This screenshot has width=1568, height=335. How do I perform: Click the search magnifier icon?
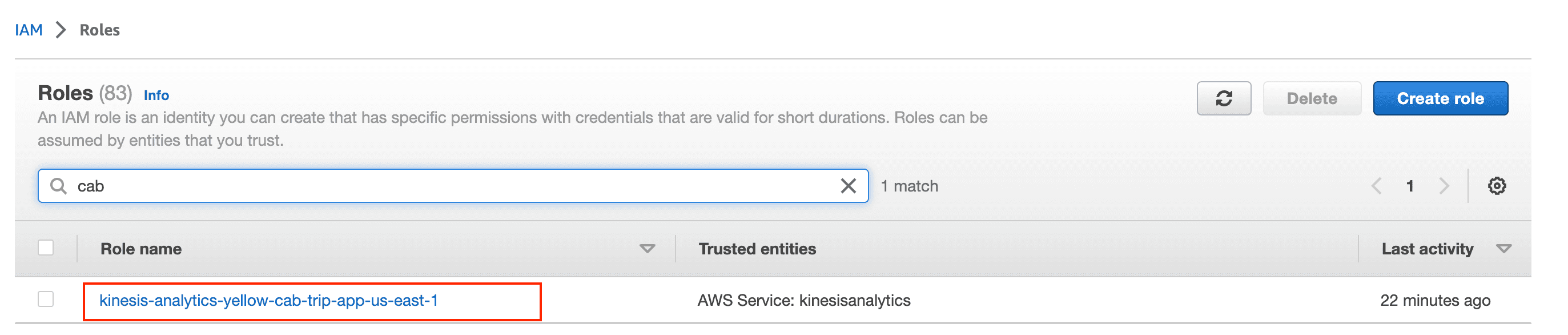click(58, 186)
